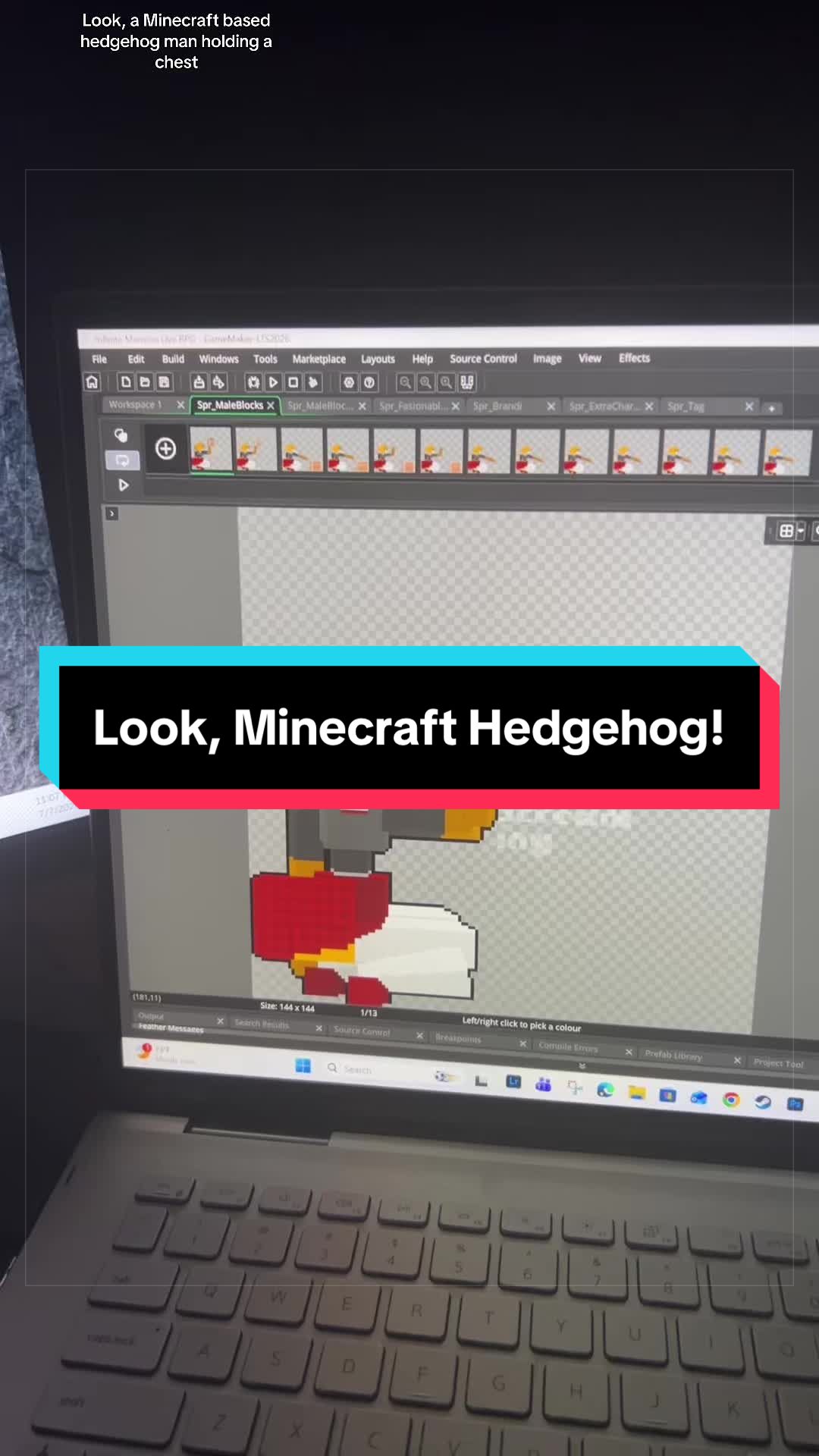
Task: Open the File menu
Action: click(x=99, y=359)
